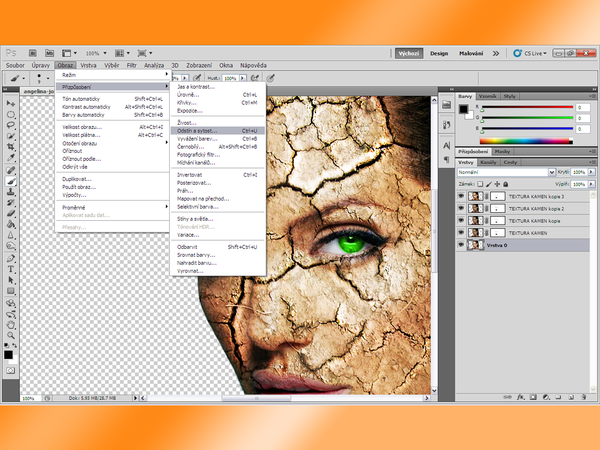Screen dimensions: 600x450
Task: Select the Lasso tool
Action: 10,125
